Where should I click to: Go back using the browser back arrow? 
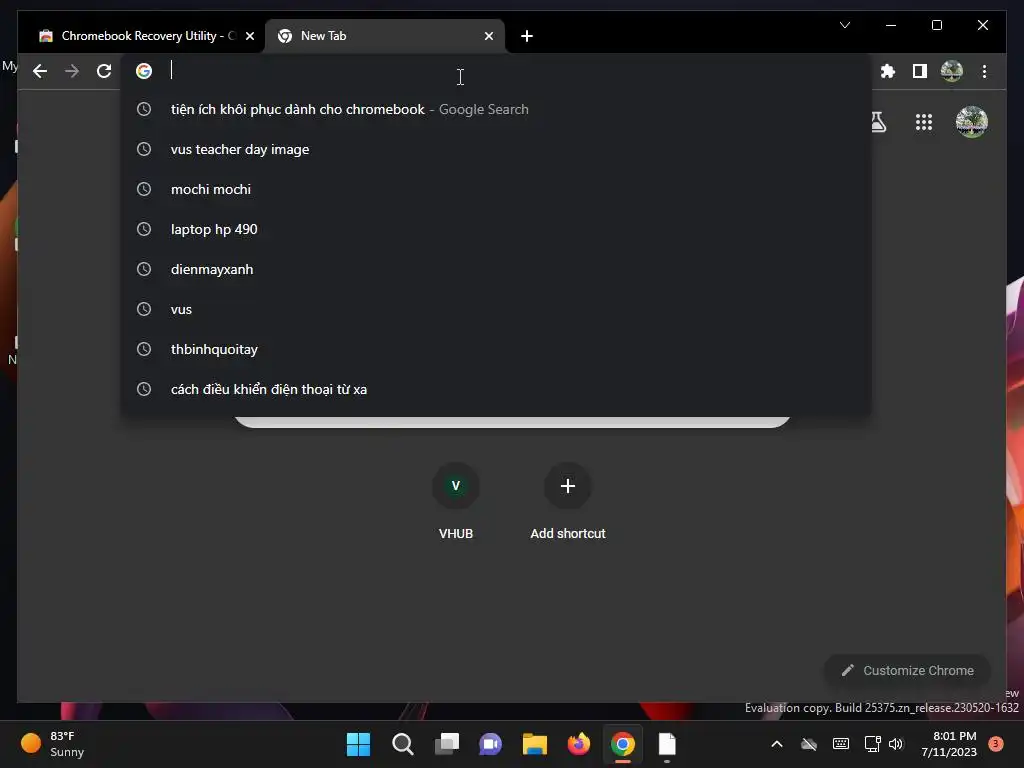coord(40,71)
